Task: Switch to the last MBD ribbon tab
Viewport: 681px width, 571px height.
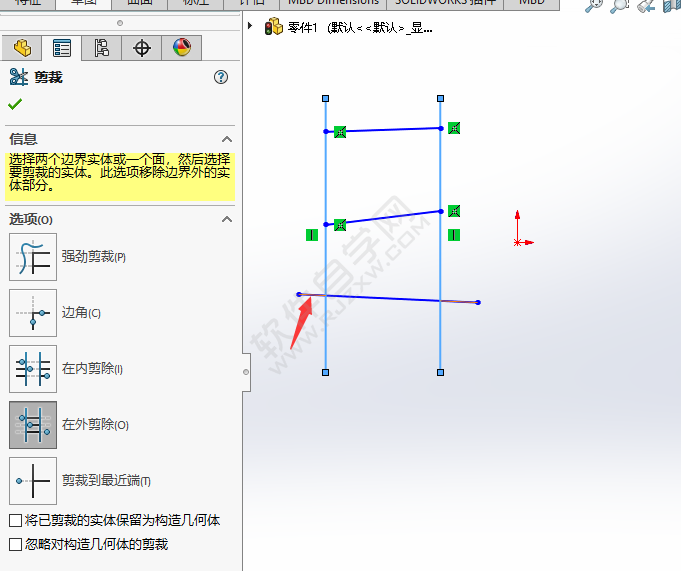Action: point(532,3)
